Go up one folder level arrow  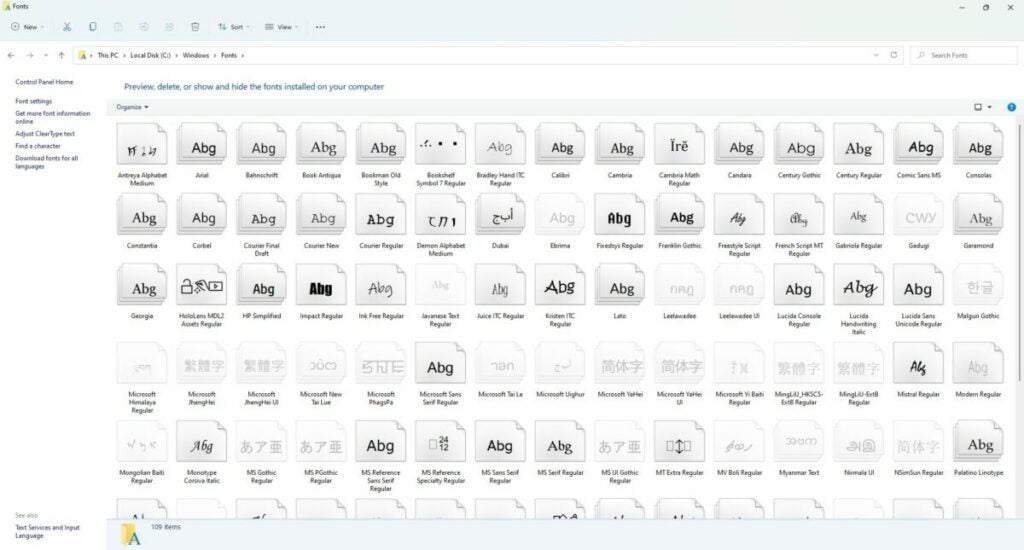pyautogui.click(x=61, y=56)
